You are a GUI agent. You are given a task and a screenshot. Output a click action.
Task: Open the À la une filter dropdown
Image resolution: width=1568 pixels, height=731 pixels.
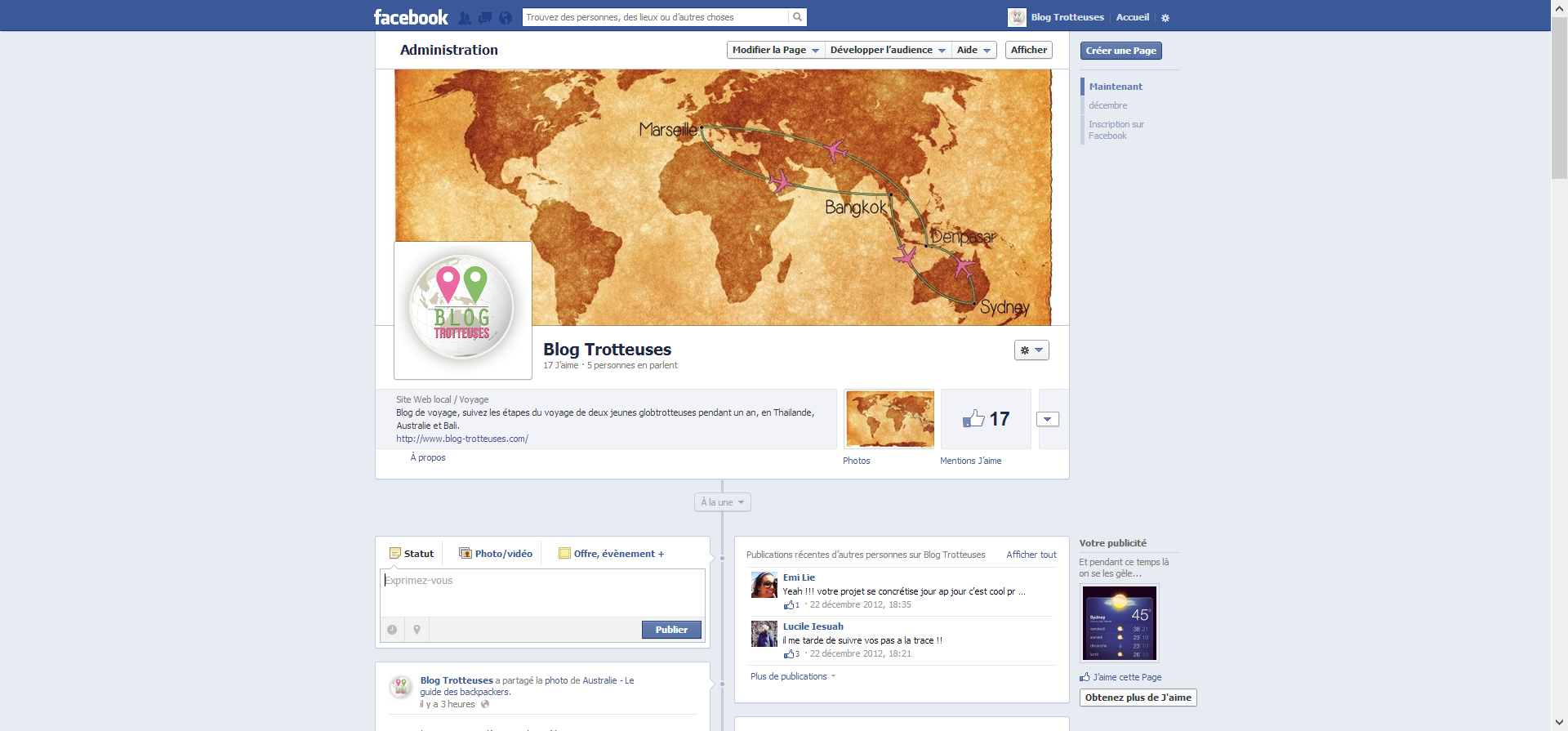click(722, 502)
